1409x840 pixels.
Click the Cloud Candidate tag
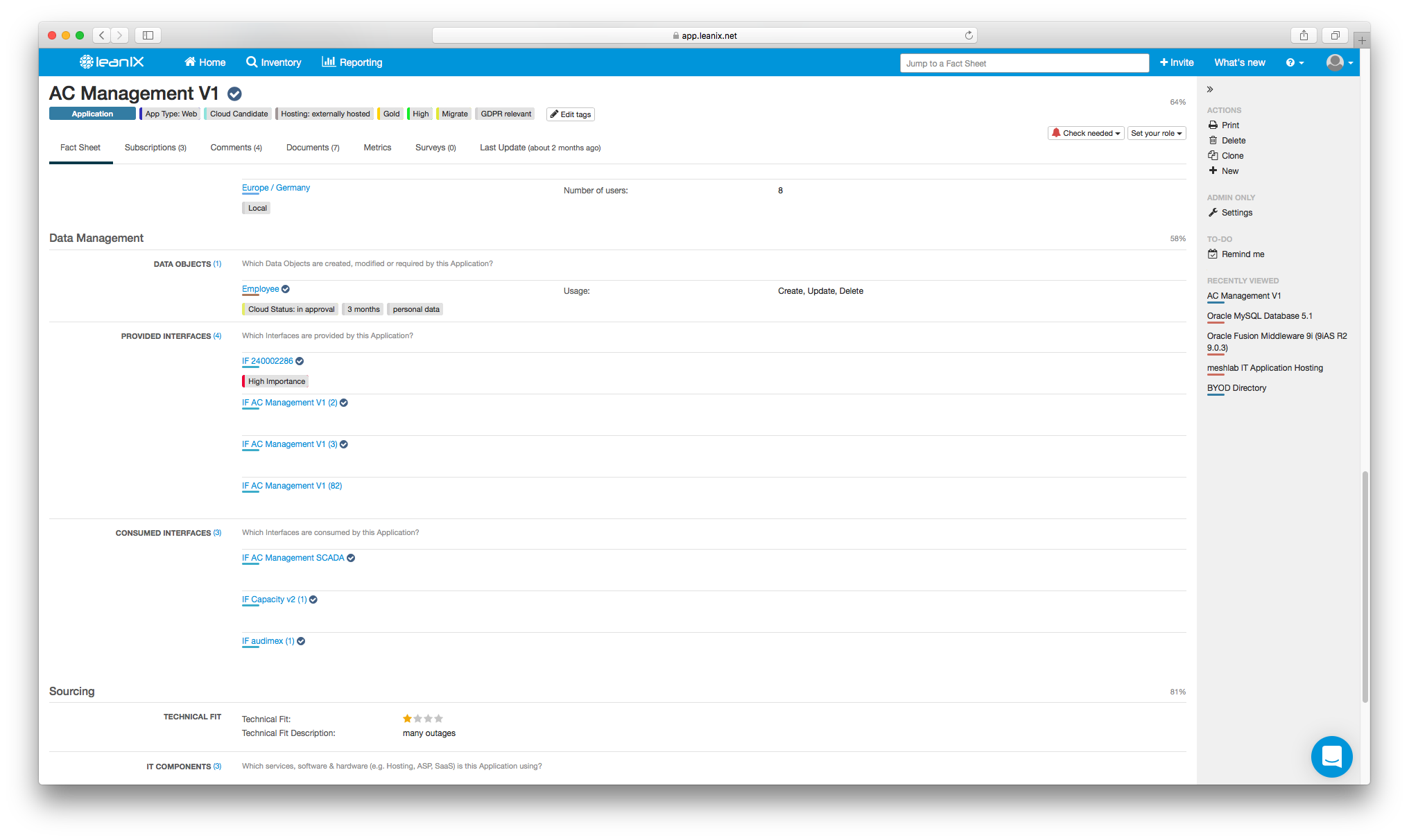[238, 114]
